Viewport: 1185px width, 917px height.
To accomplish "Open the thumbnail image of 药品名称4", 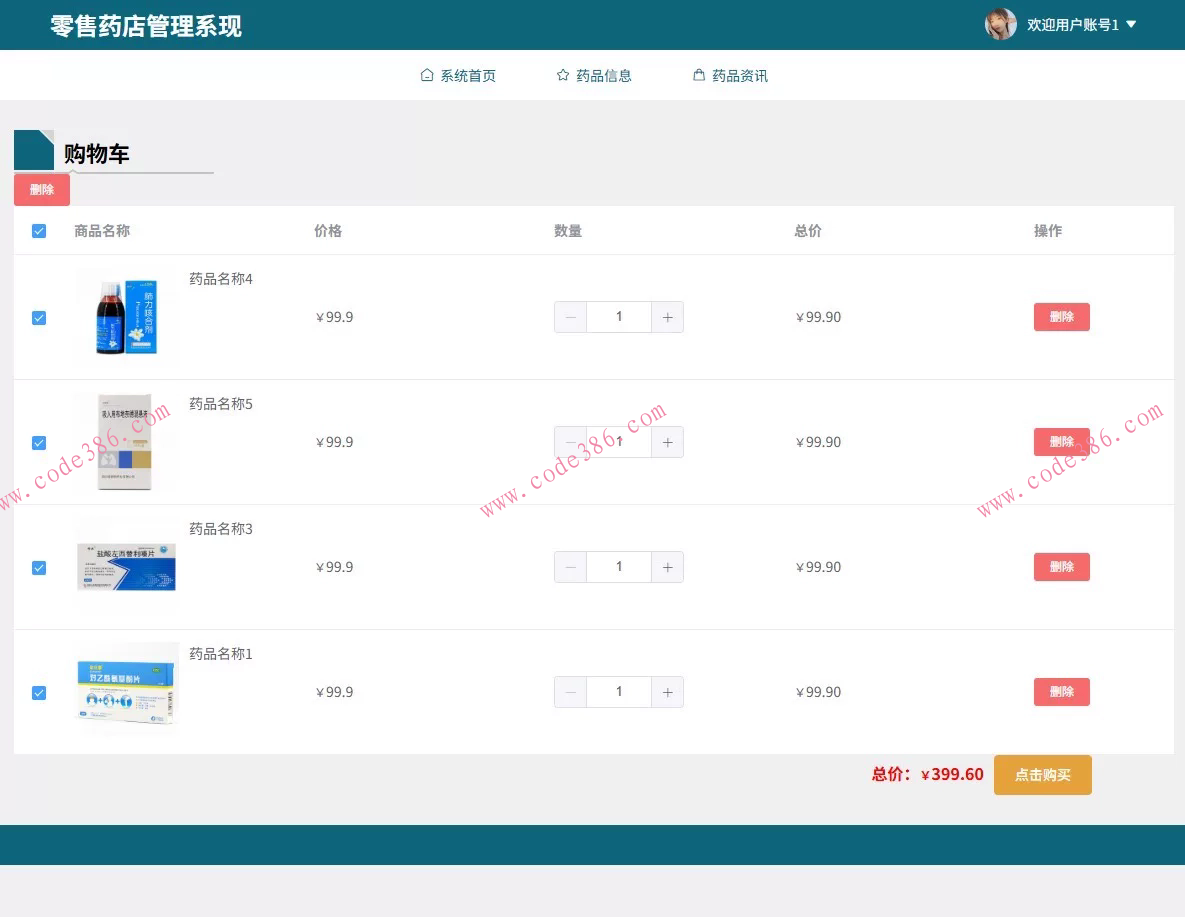I will 126,316.
